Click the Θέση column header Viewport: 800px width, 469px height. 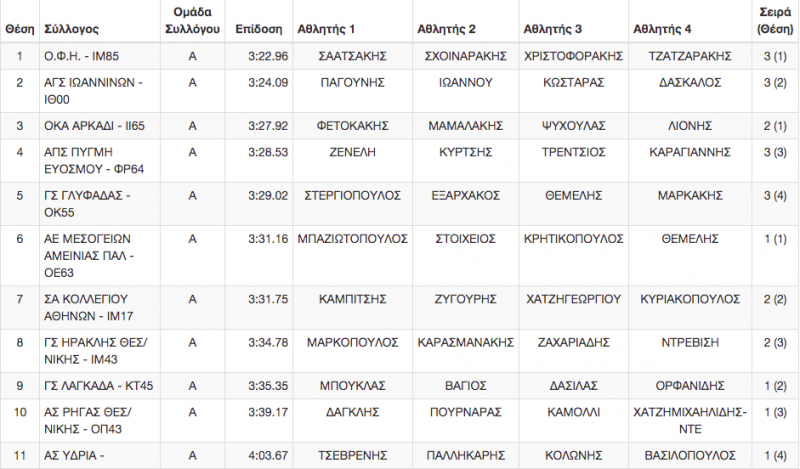(19, 29)
